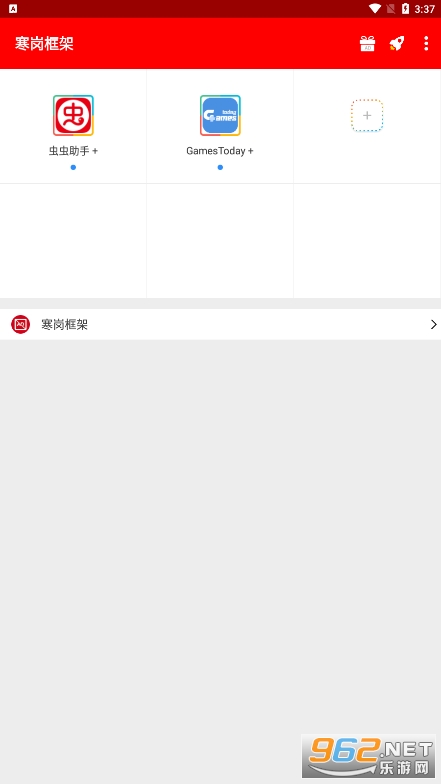
Task: Launch the 虫虫助手 + app icon
Action: pyautogui.click(x=73, y=116)
